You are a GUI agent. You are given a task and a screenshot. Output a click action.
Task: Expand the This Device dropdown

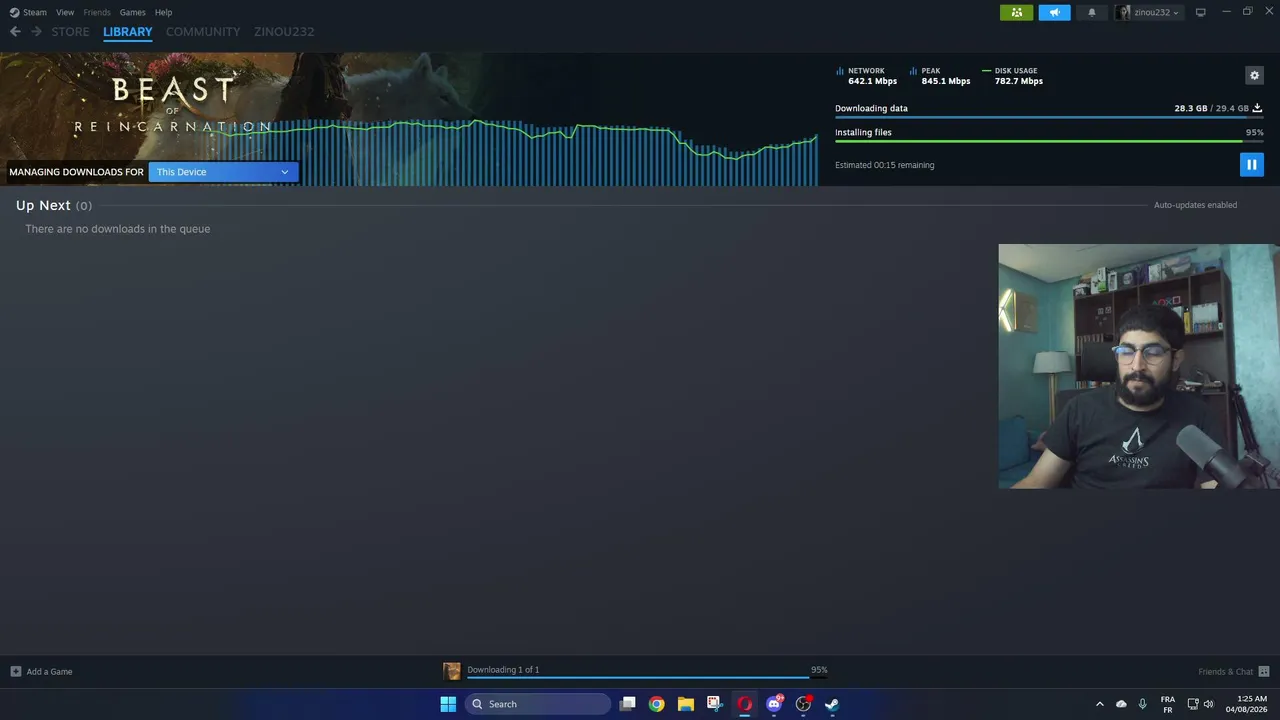223,172
